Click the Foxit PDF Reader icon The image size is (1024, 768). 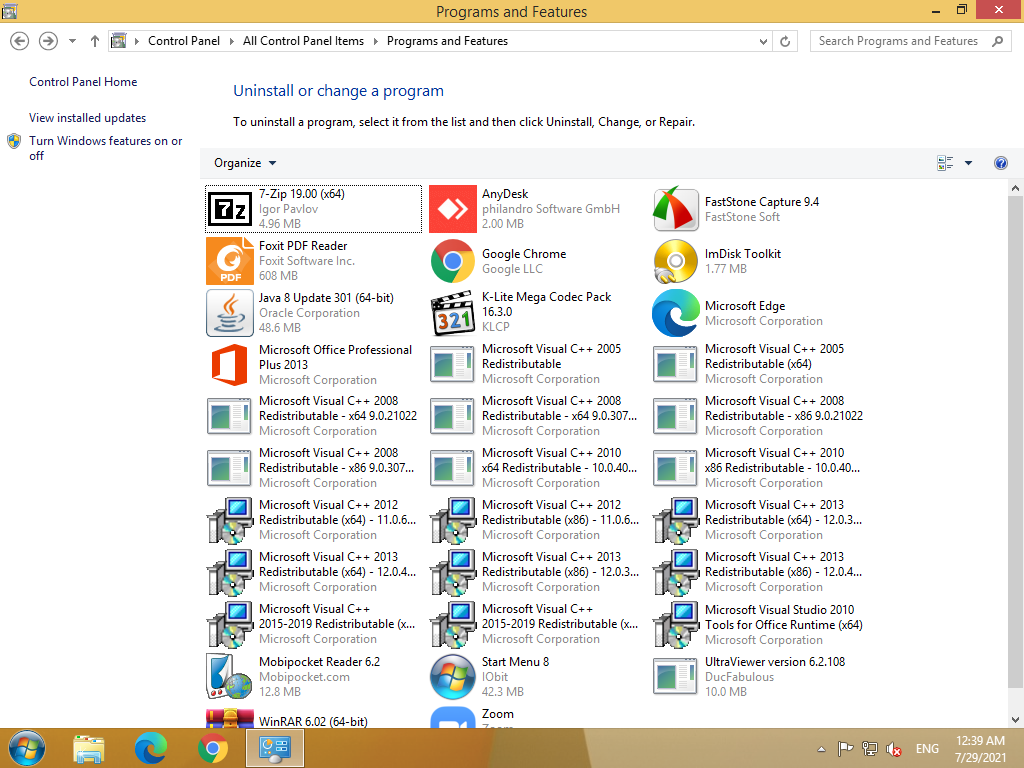(231, 261)
